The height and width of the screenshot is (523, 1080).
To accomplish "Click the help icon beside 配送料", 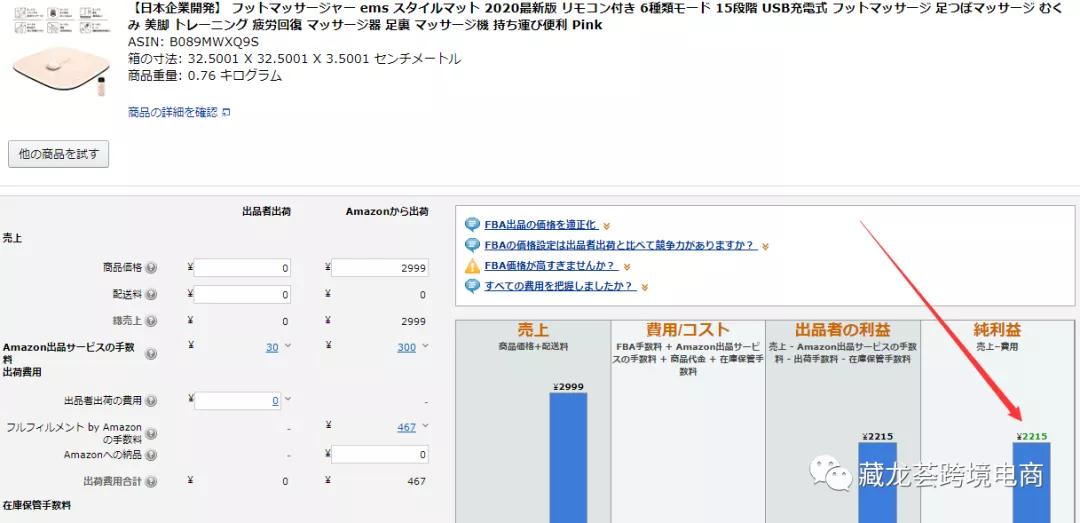I will 151,295.
